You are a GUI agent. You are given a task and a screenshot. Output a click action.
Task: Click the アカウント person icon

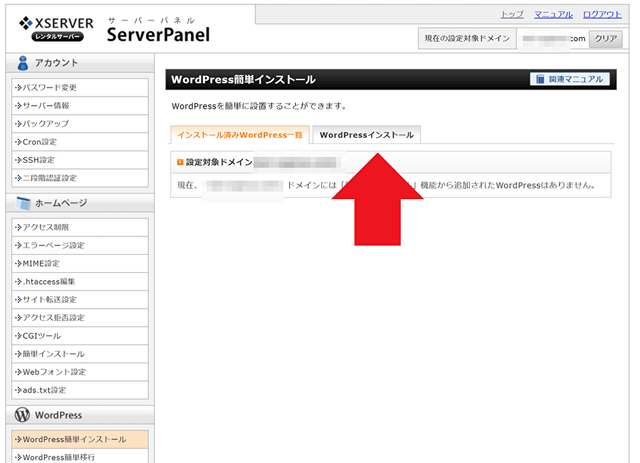(x=23, y=63)
